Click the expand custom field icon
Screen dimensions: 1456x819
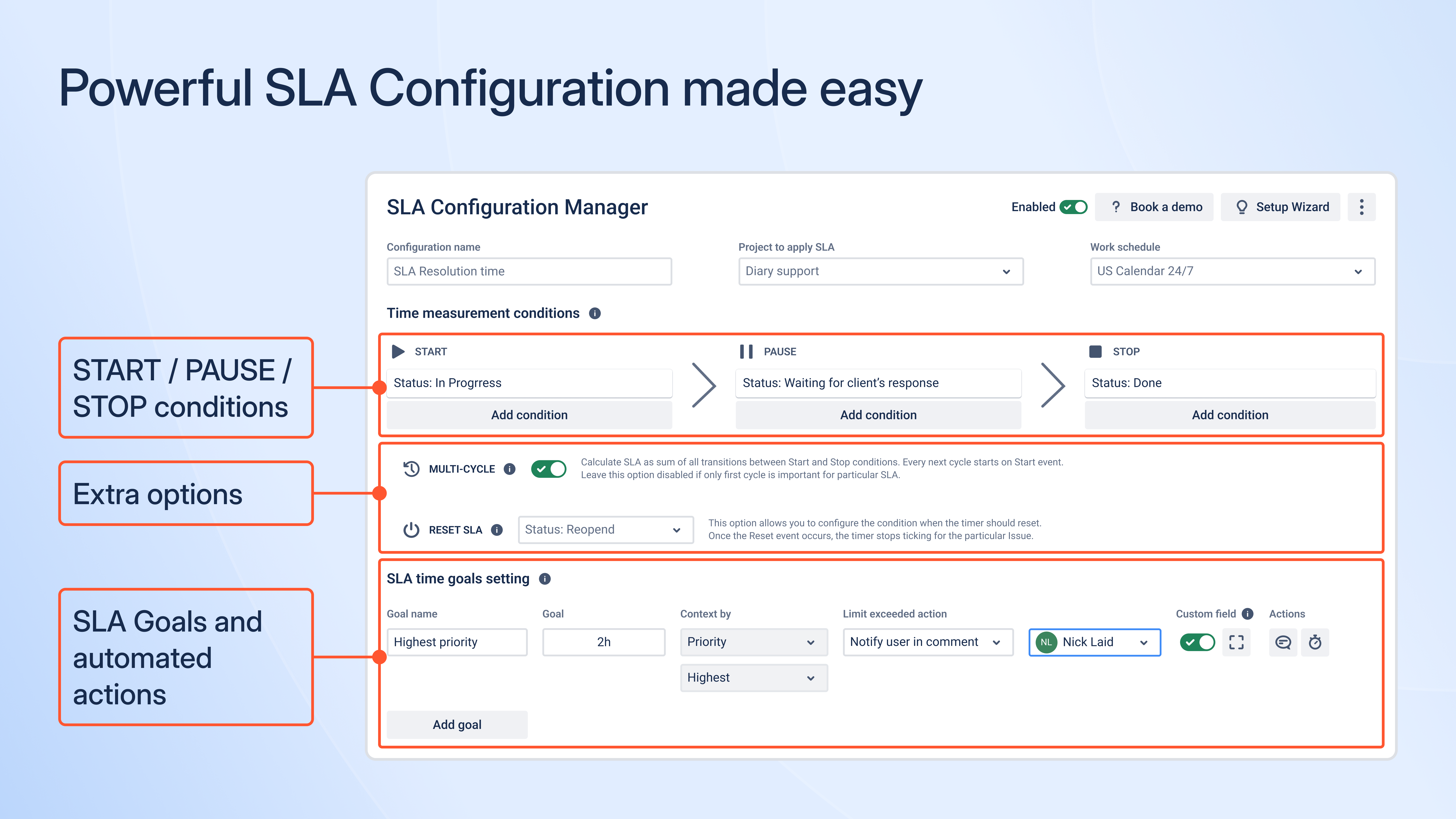1236,642
